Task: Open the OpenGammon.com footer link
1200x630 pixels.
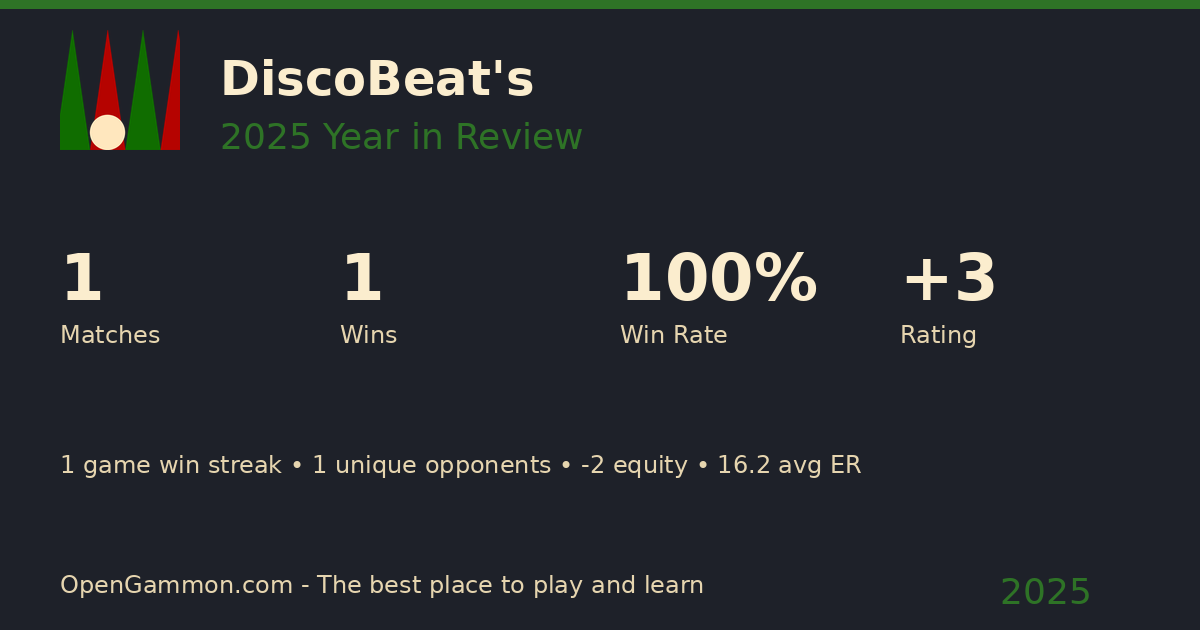Action: coord(176,586)
